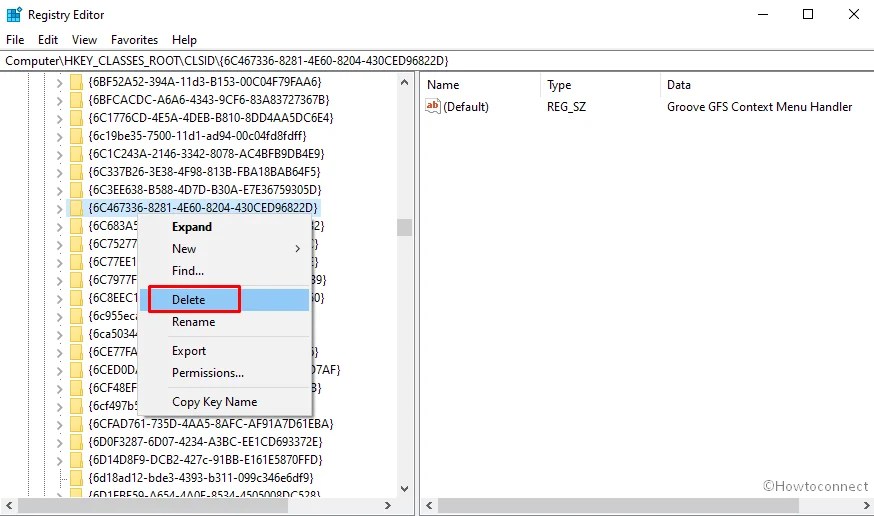
Task: Expand the {6c19be35-7500-11d1-ad94-00c04fd8fdff} key
Action: coord(60,138)
